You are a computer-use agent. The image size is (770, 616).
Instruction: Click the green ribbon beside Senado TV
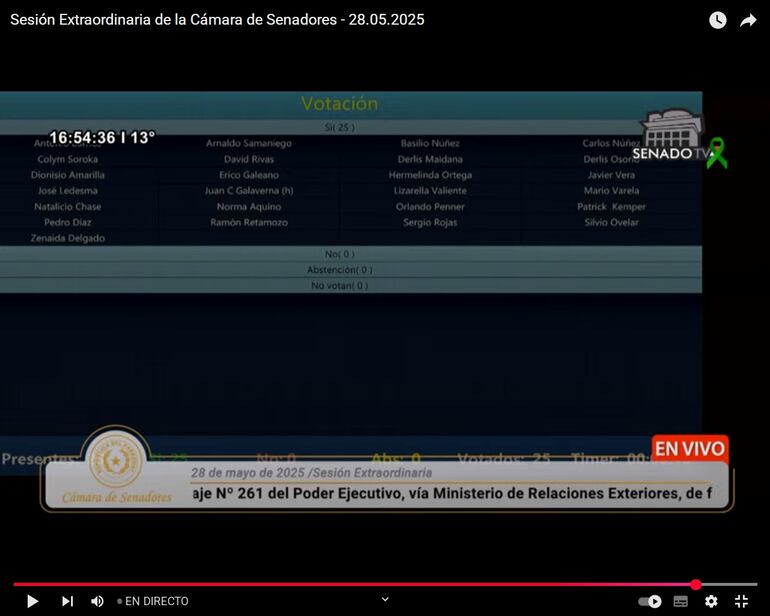click(x=716, y=153)
